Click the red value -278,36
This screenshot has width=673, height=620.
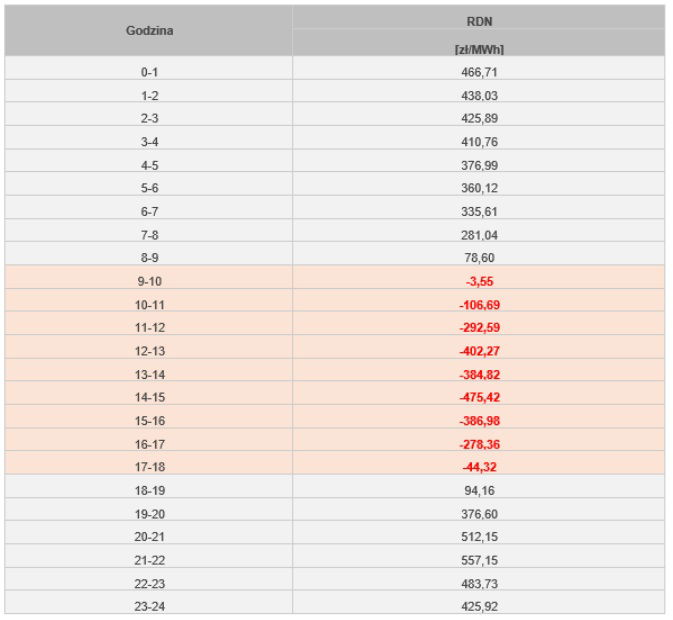point(478,443)
